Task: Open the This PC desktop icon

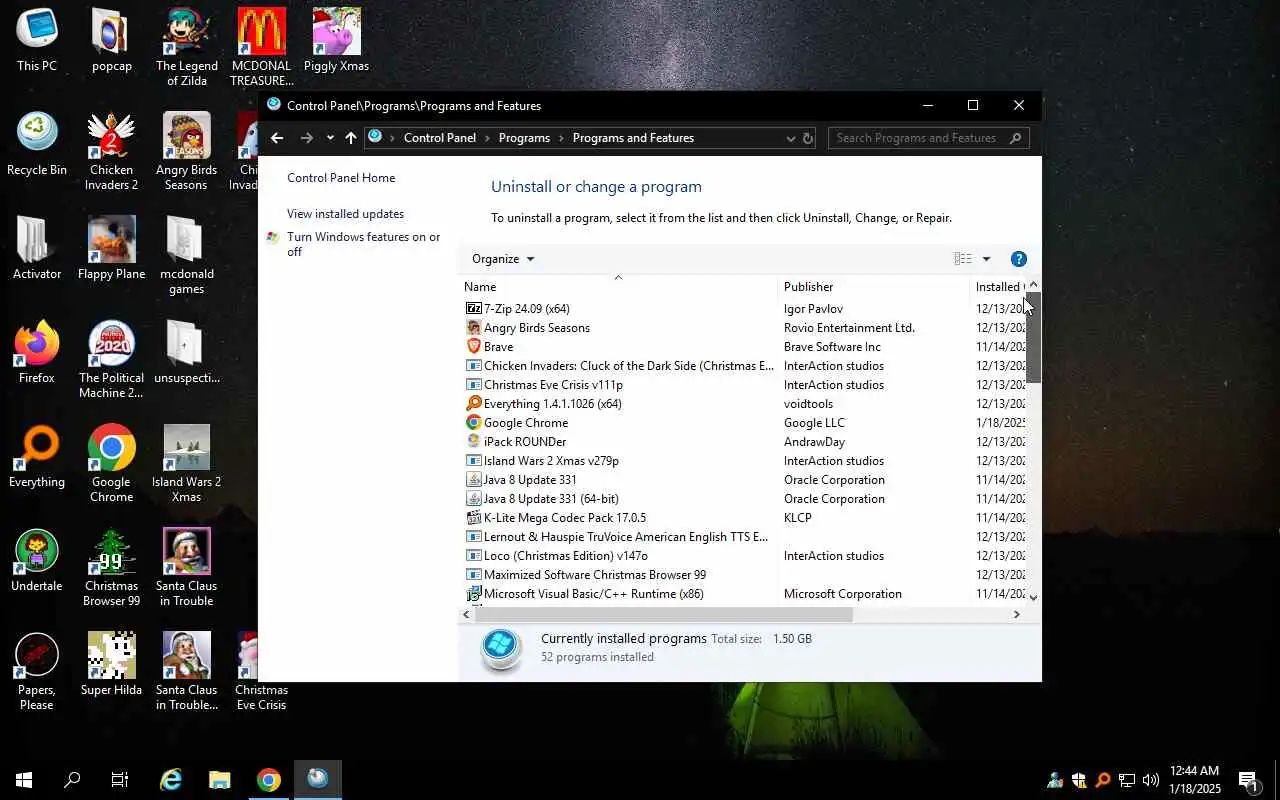Action: [x=37, y=41]
